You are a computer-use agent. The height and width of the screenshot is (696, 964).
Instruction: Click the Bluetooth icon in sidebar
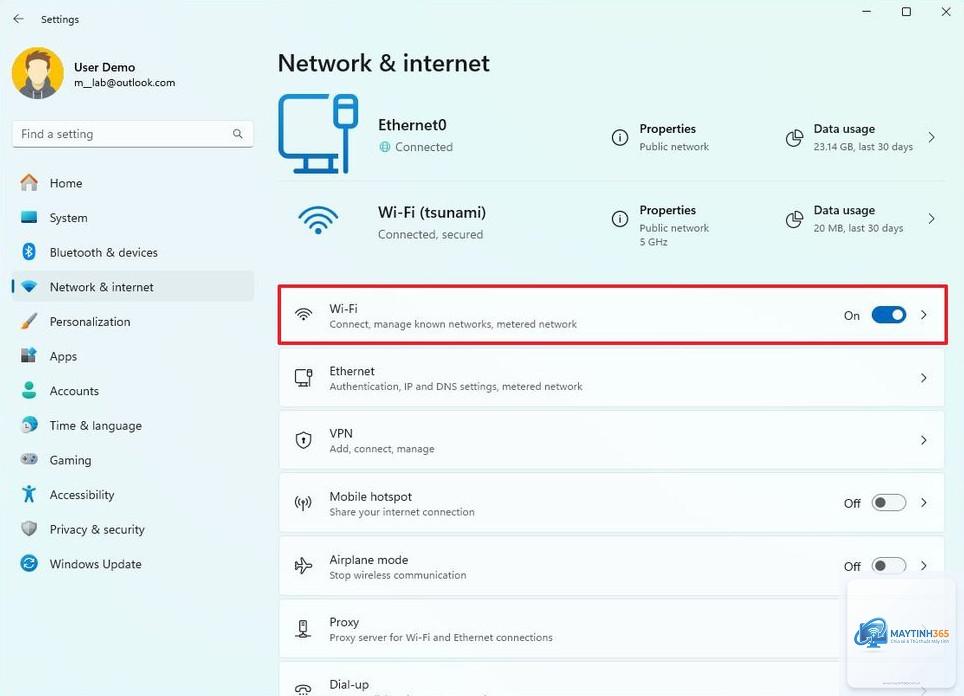click(x=29, y=251)
